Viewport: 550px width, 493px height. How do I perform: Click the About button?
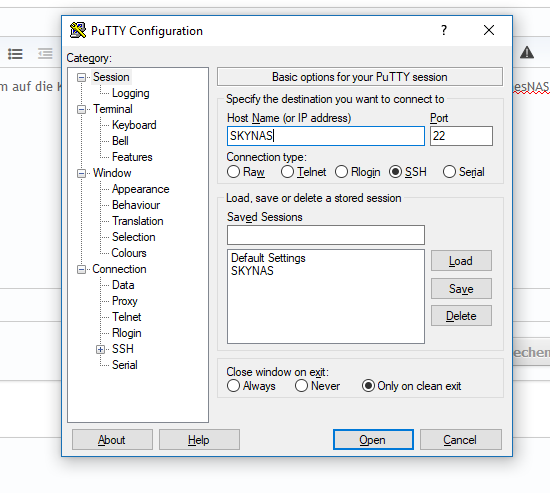coord(112,440)
